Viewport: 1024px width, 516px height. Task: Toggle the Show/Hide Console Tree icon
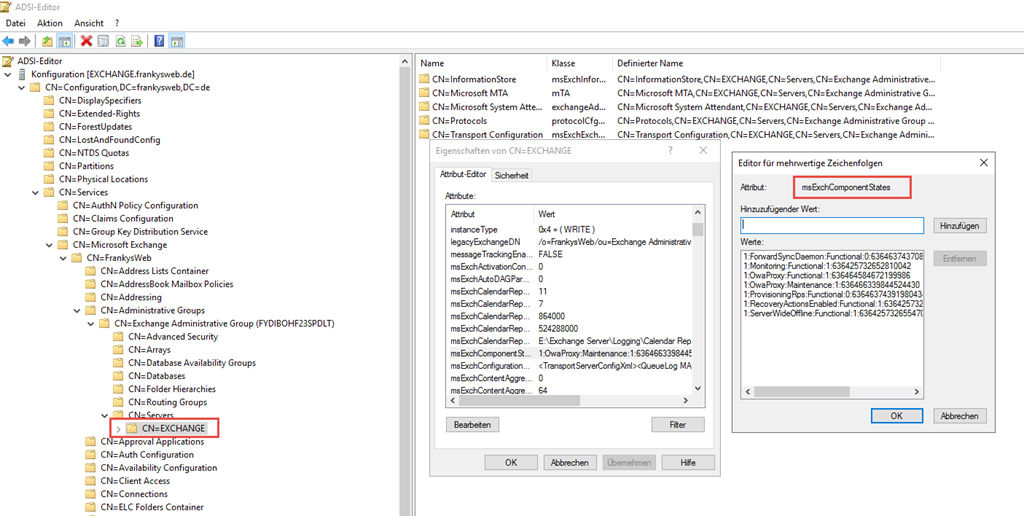(64, 41)
